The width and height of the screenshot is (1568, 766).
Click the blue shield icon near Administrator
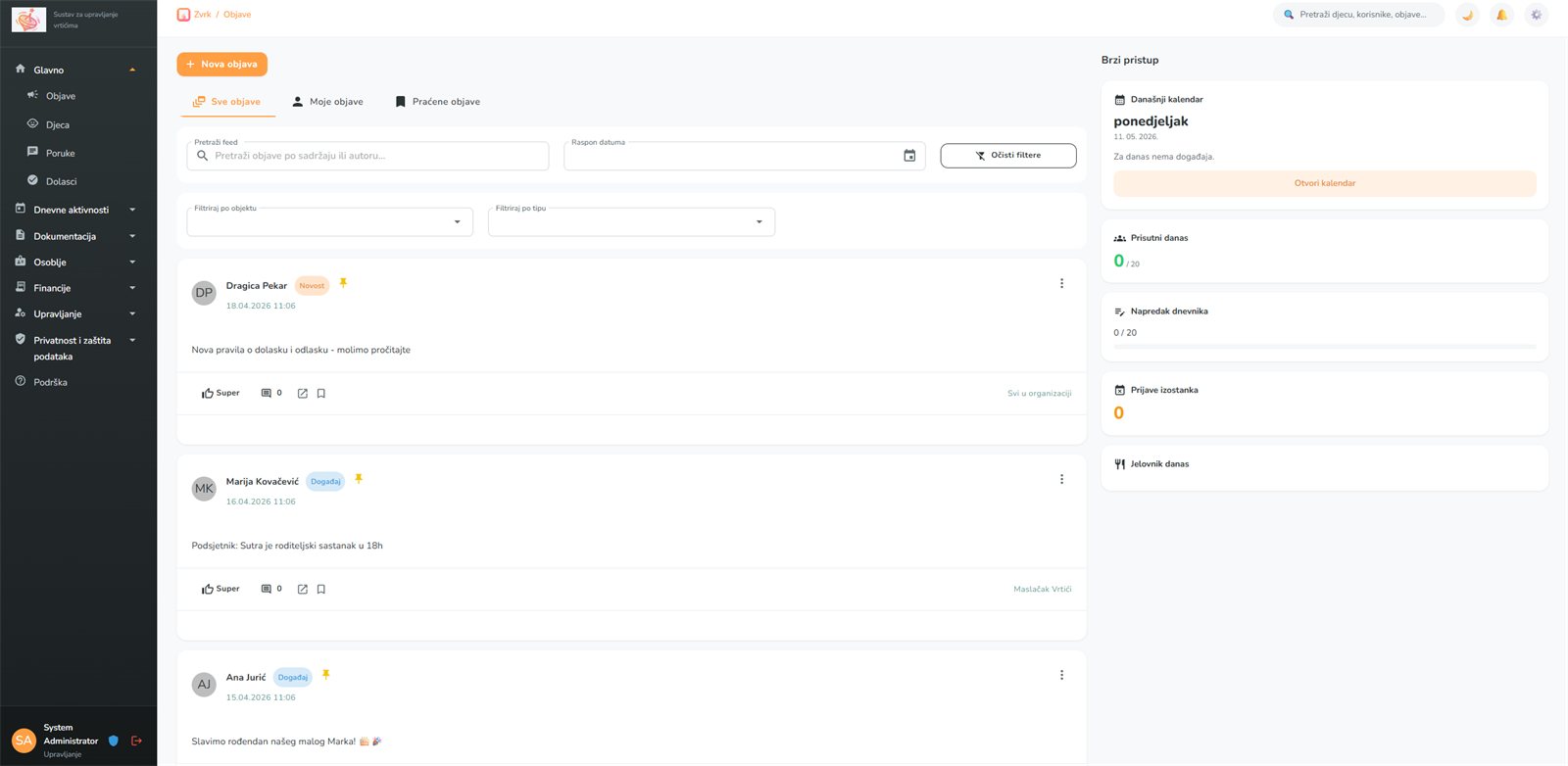pyautogui.click(x=114, y=741)
